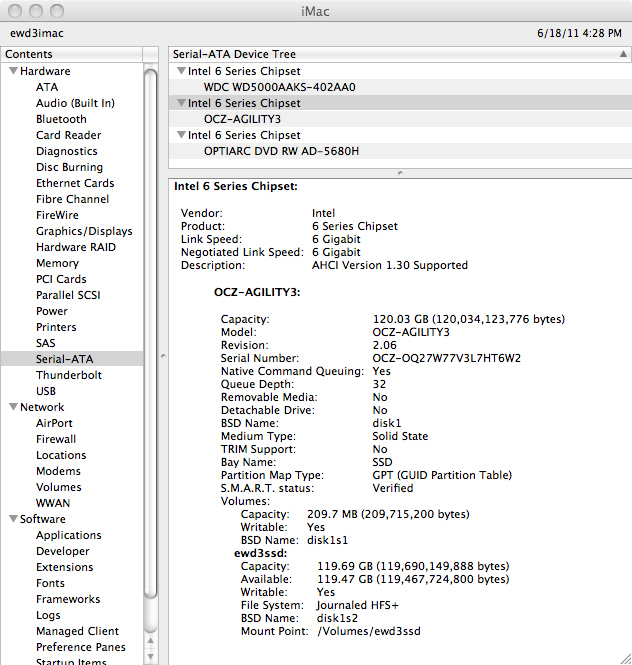This screenshot has width=632, height=665.
Task: Open Audio (Built In) section
Action: click(x=75, y=103)
